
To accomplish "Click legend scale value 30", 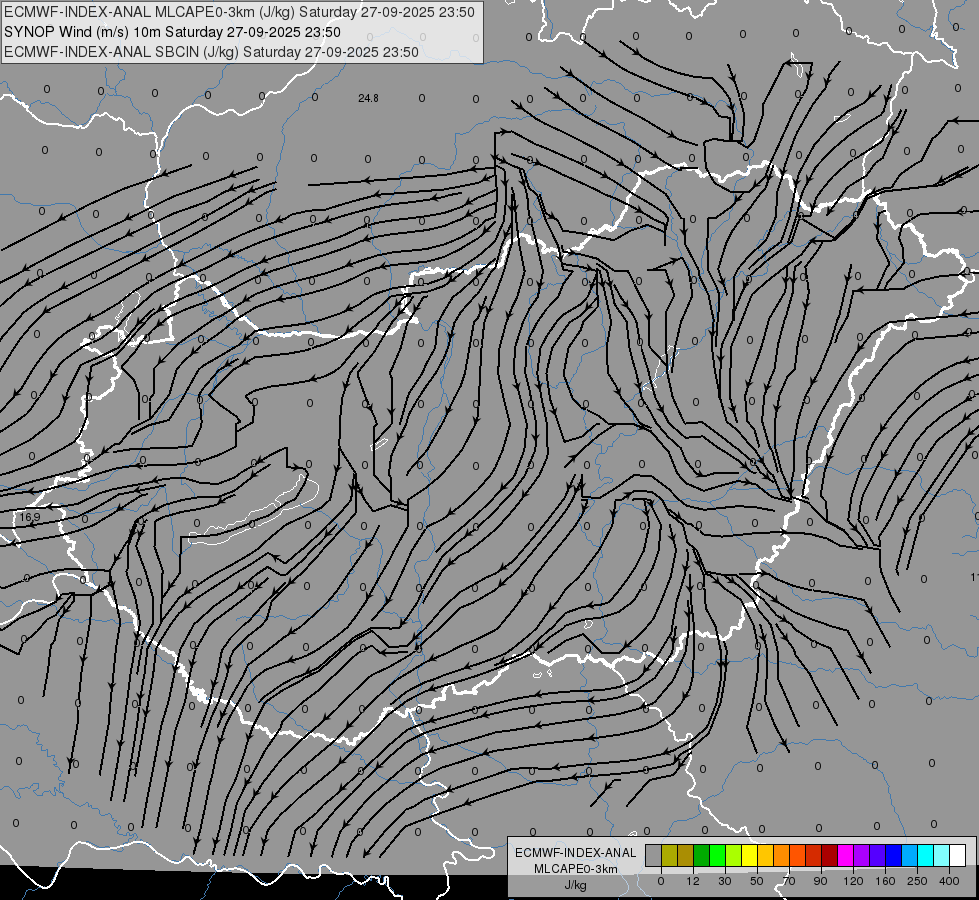I will tap(725, 881).
